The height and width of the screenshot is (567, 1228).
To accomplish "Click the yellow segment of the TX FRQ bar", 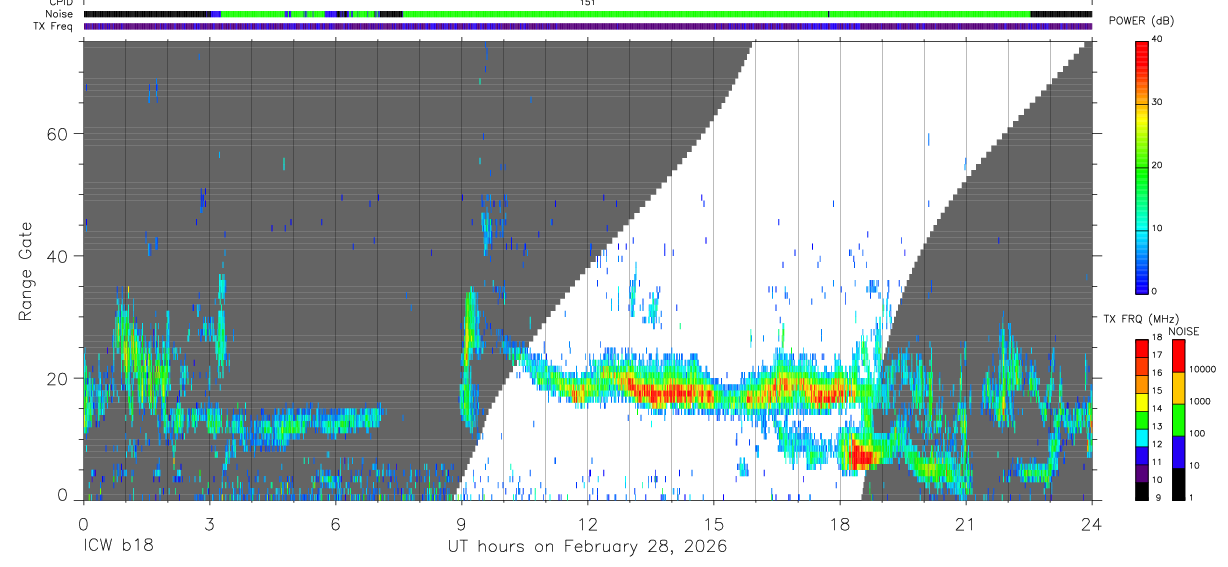I will [1142, 402].
